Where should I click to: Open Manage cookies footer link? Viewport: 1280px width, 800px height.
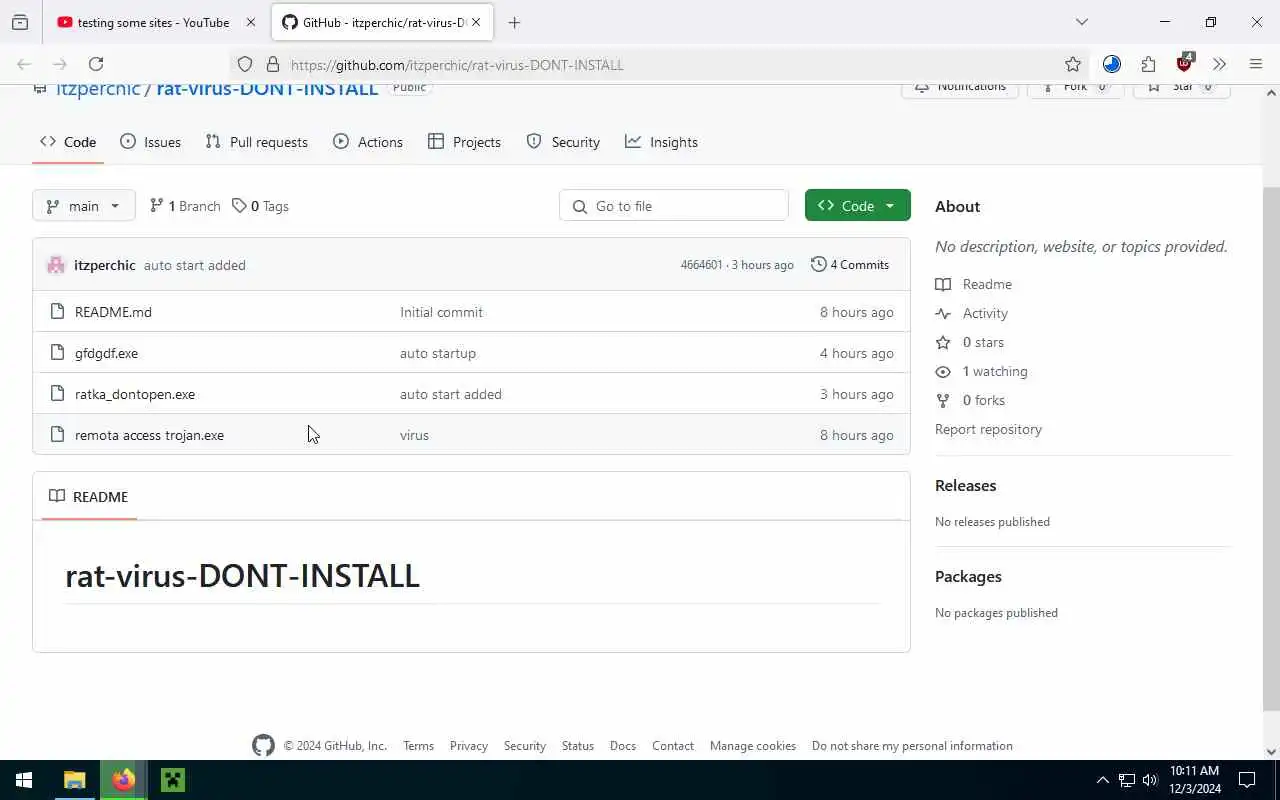click(753, 746)
